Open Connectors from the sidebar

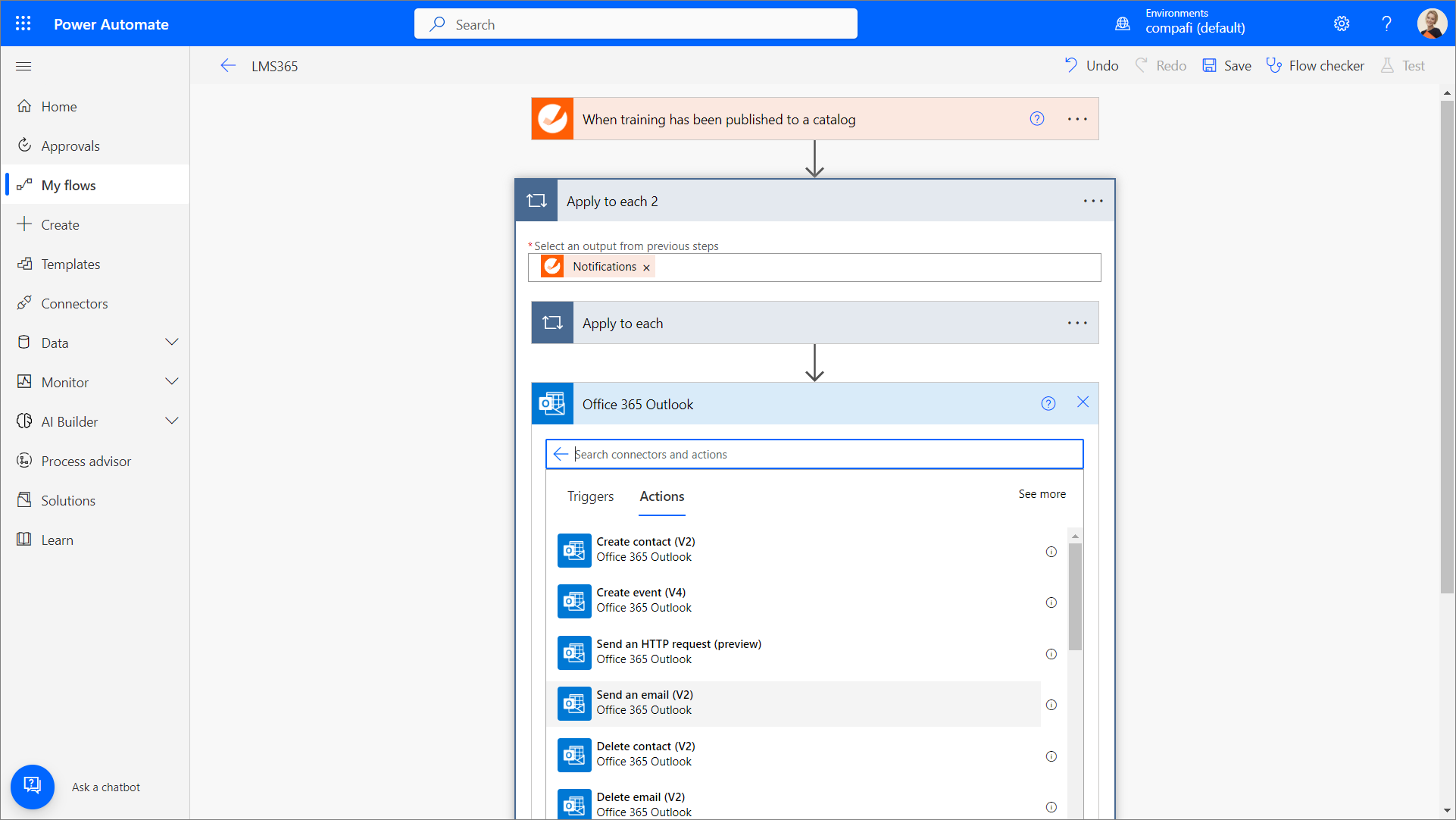tap(74, 303)
